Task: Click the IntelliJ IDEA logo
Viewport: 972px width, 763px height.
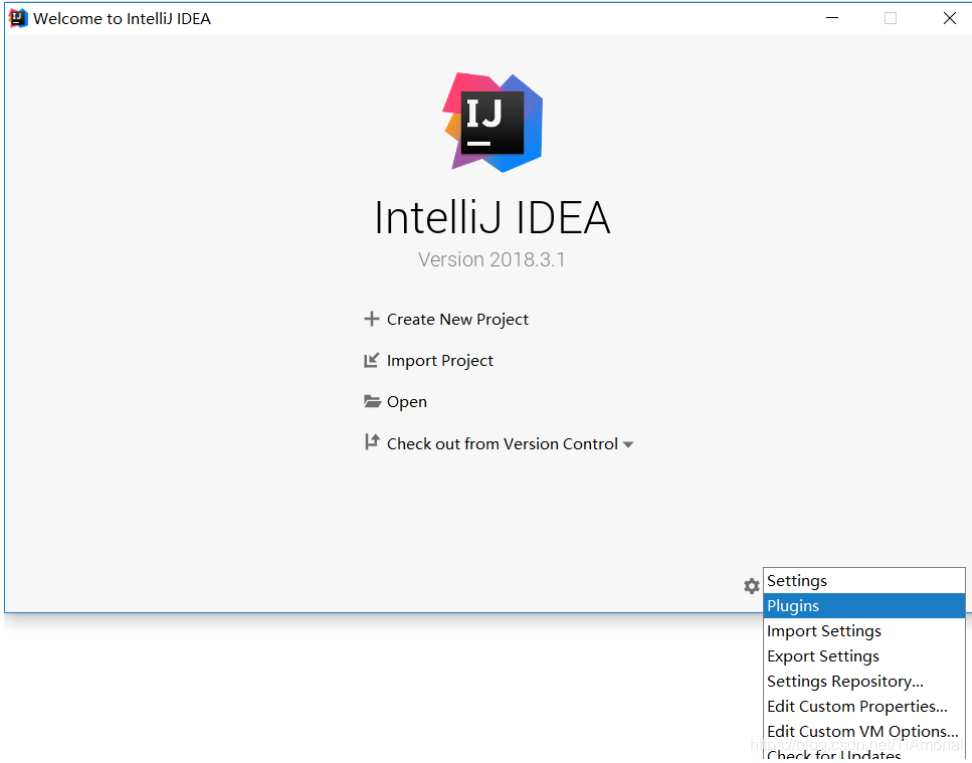Action: pyautogui.click(x=493, y=122)
